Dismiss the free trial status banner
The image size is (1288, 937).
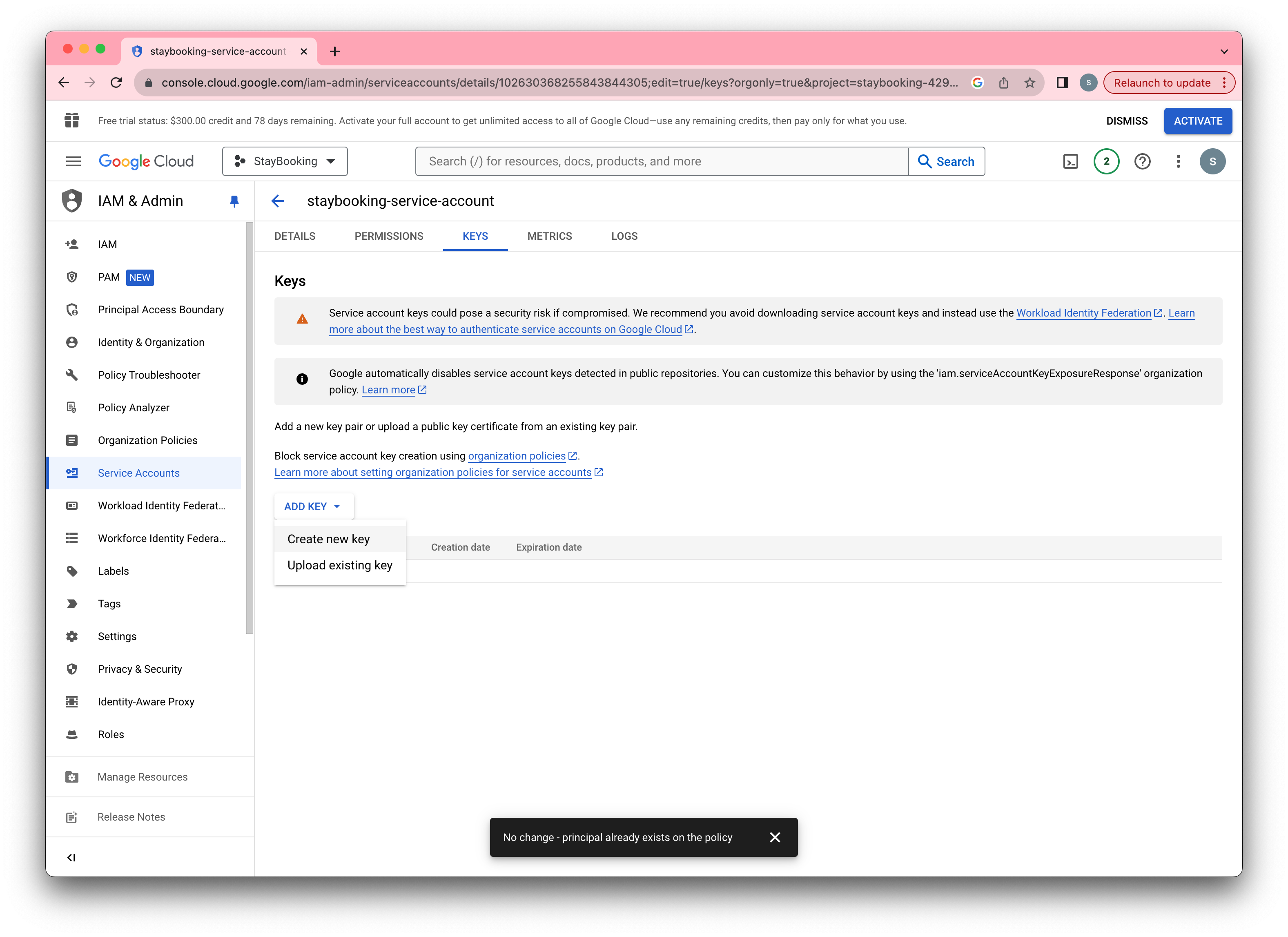(1128, 120)
